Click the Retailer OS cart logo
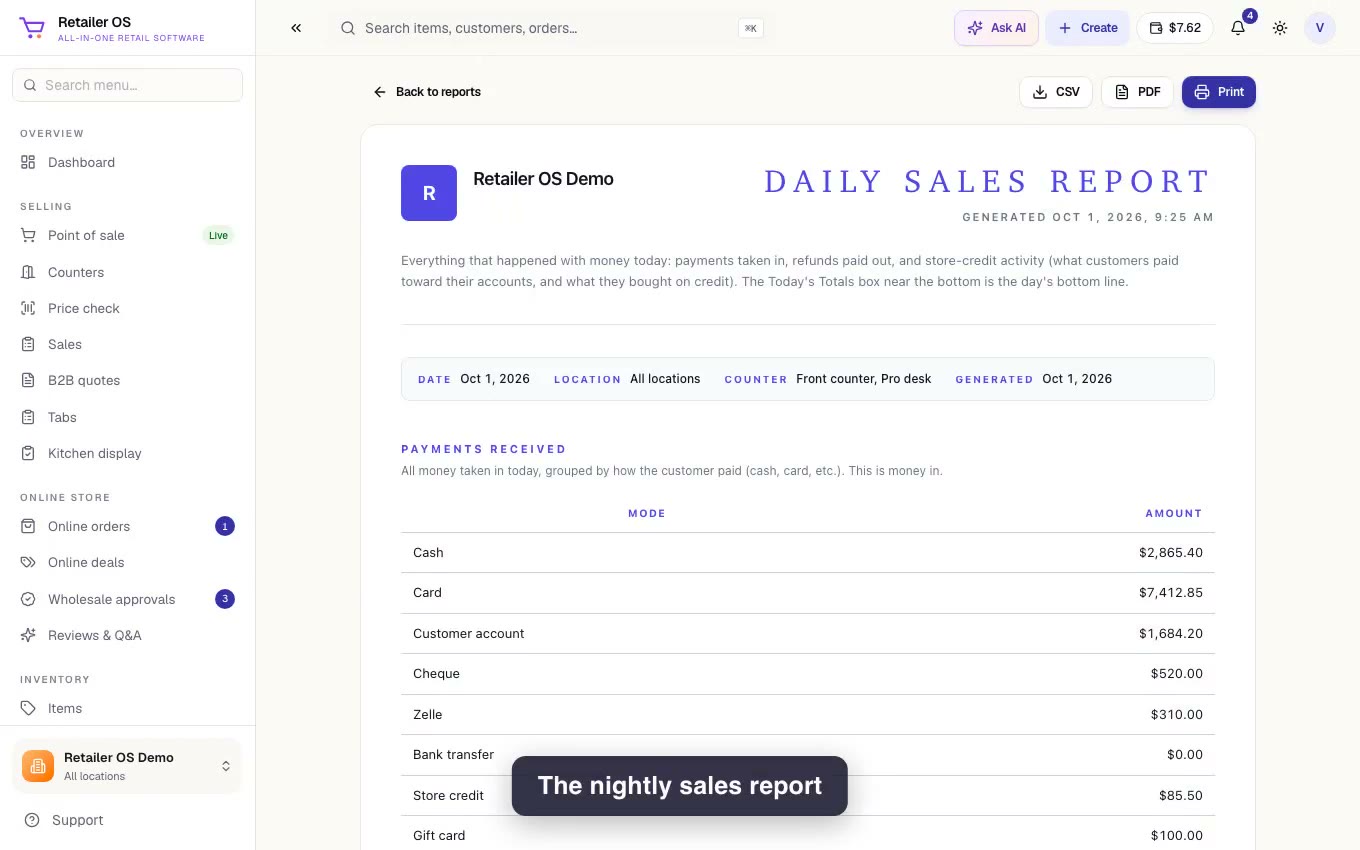The height and width of the screenshot is (850, 1360). pyautogui.click(x=32, y=29)
